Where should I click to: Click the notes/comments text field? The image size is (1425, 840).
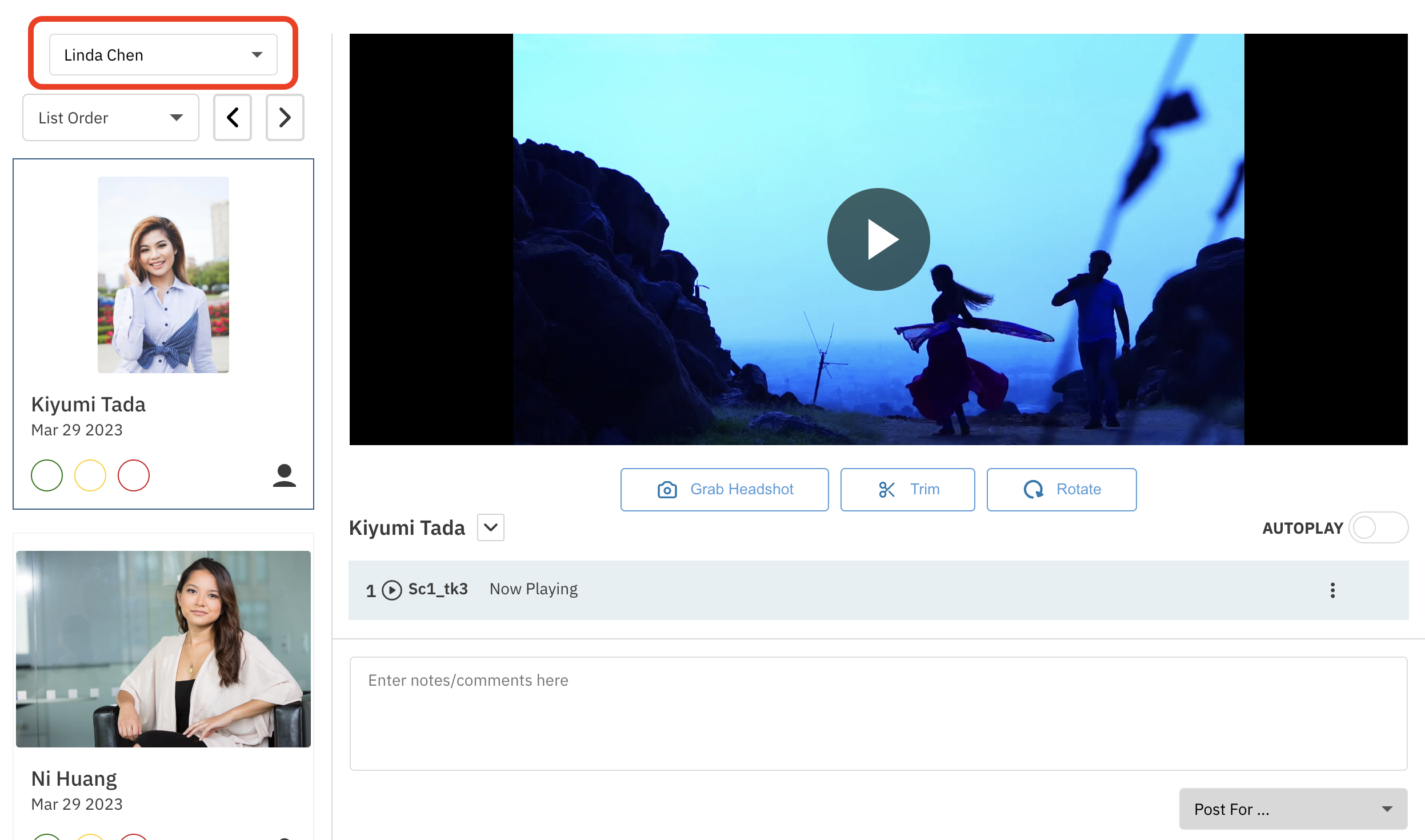tap(878, 713)
